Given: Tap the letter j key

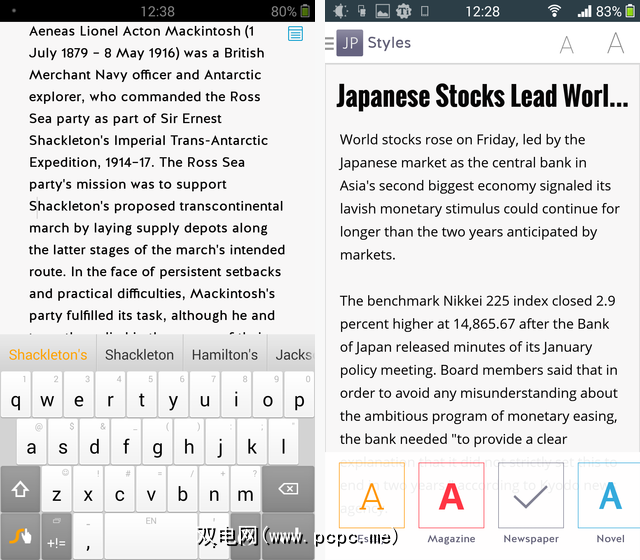Looking at the screenshot, I should pos(220,442).
